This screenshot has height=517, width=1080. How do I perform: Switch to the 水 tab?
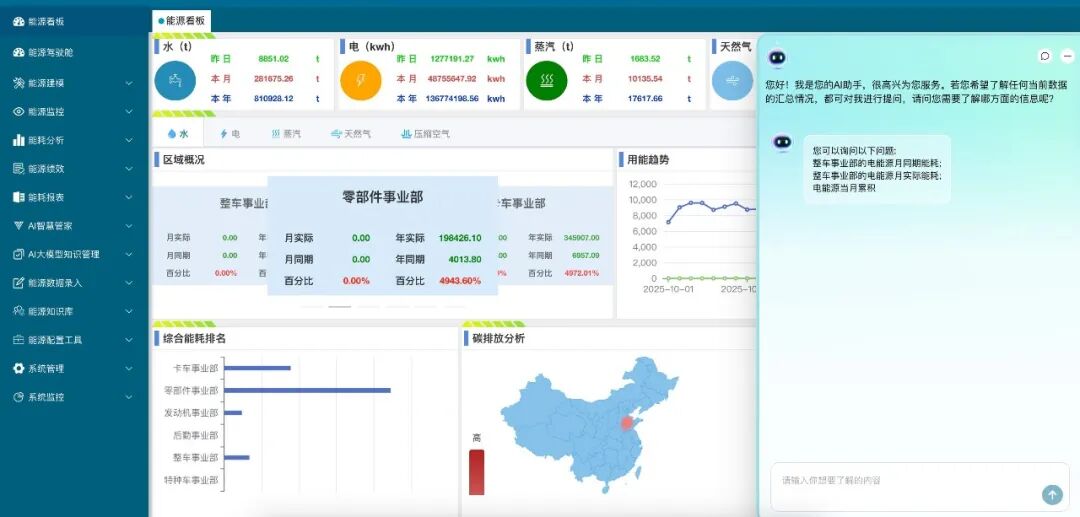pos(178,134)
